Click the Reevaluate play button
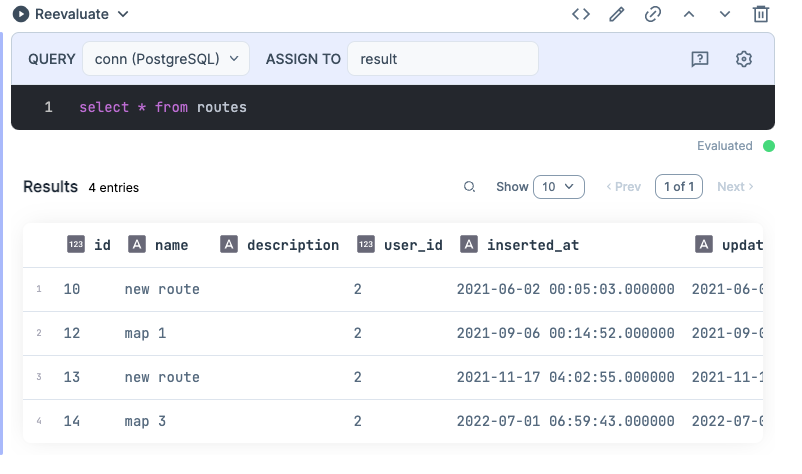Viewport: 802px width, 474px height. tap(20, 14)
